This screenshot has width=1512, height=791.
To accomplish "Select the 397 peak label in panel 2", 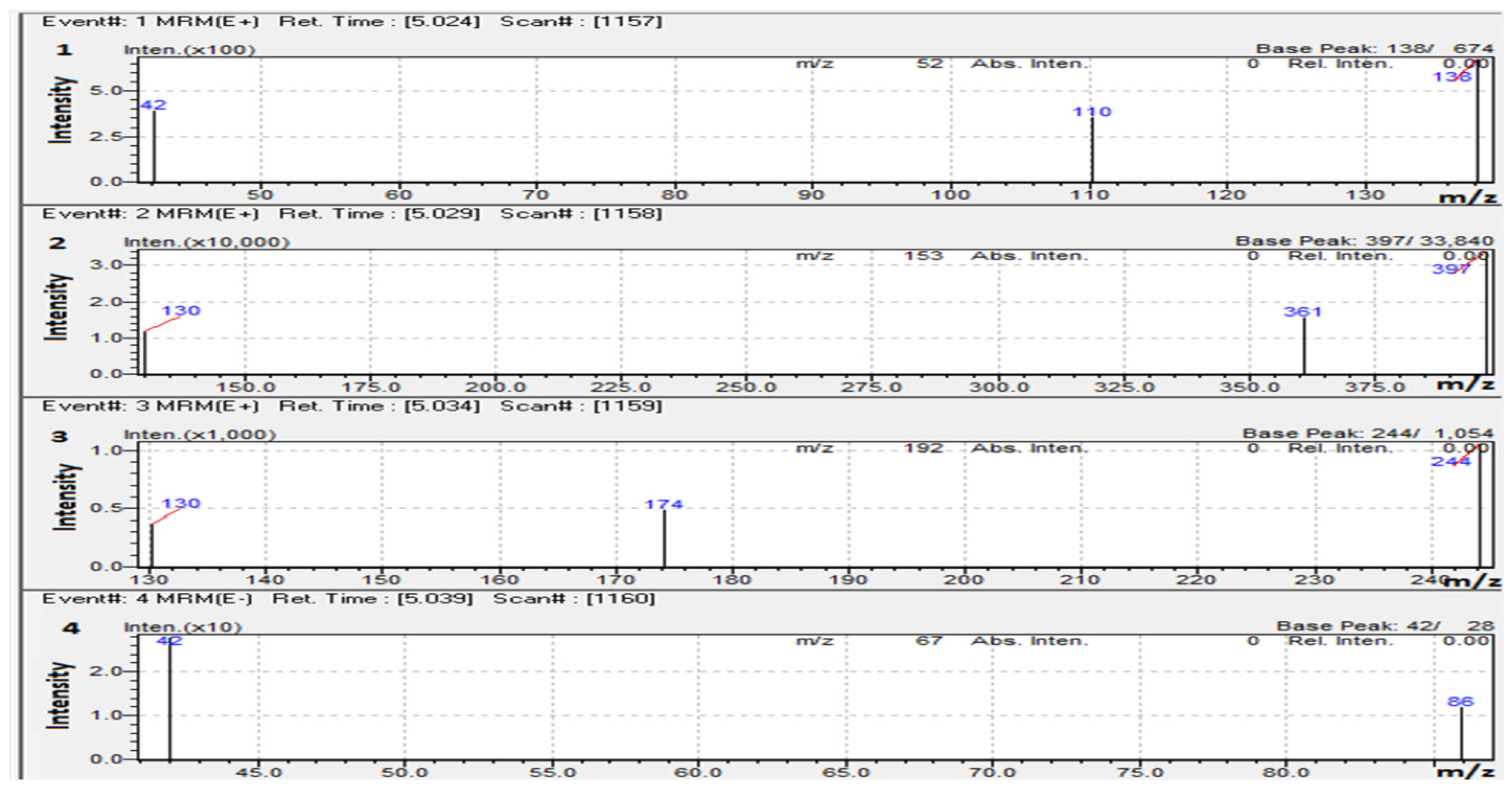I will point(1450,269).
